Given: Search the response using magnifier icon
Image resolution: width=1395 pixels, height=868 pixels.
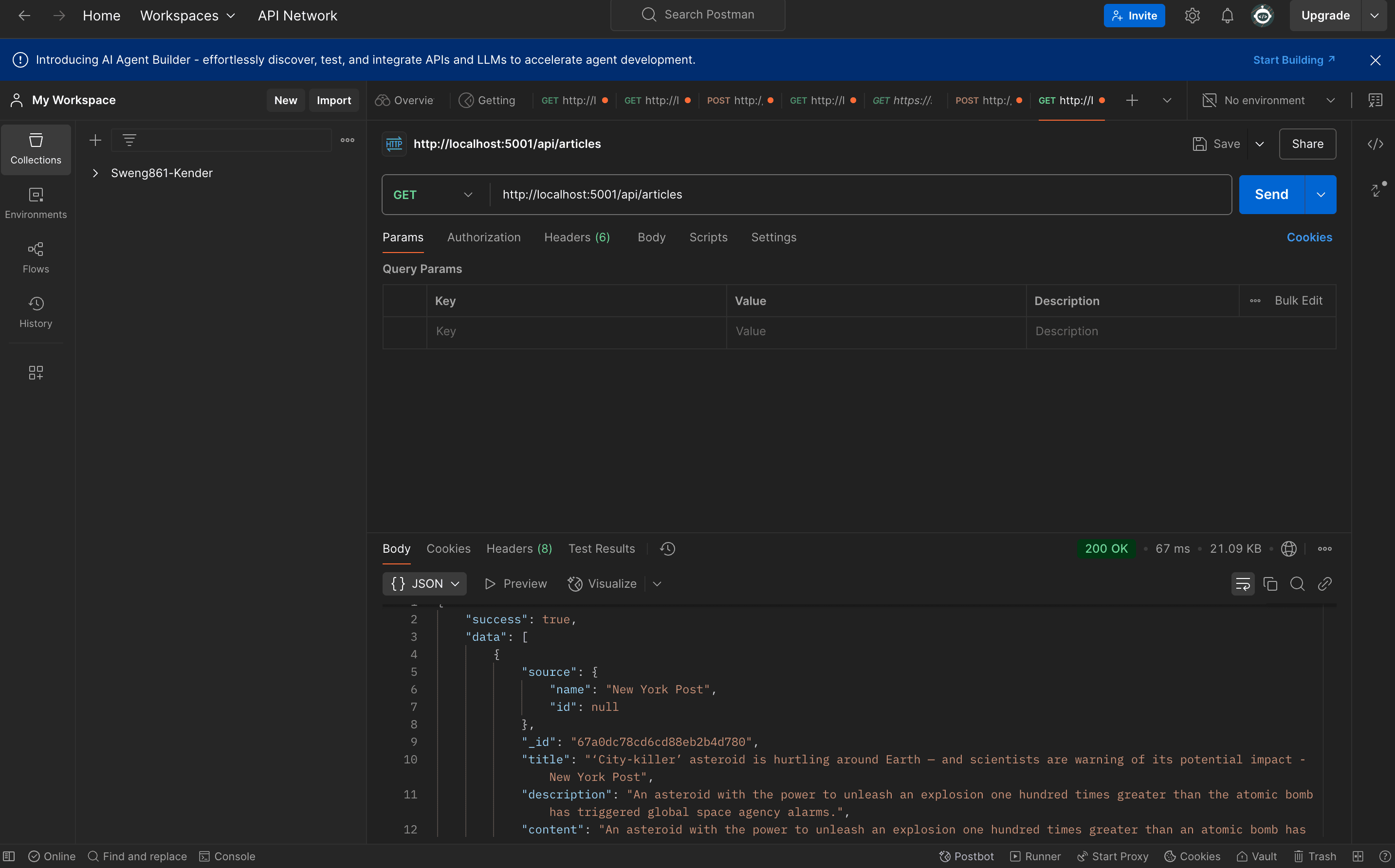Looking at the screenshot, I should [1297, 584].
